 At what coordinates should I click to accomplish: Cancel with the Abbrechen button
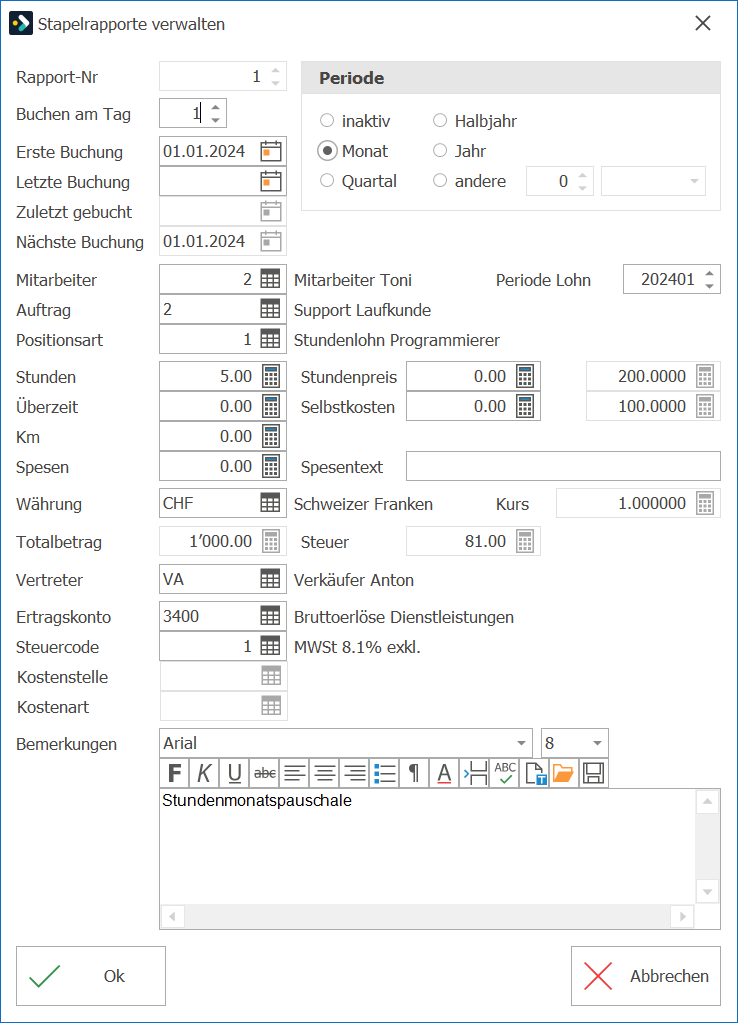pos(646,976)
